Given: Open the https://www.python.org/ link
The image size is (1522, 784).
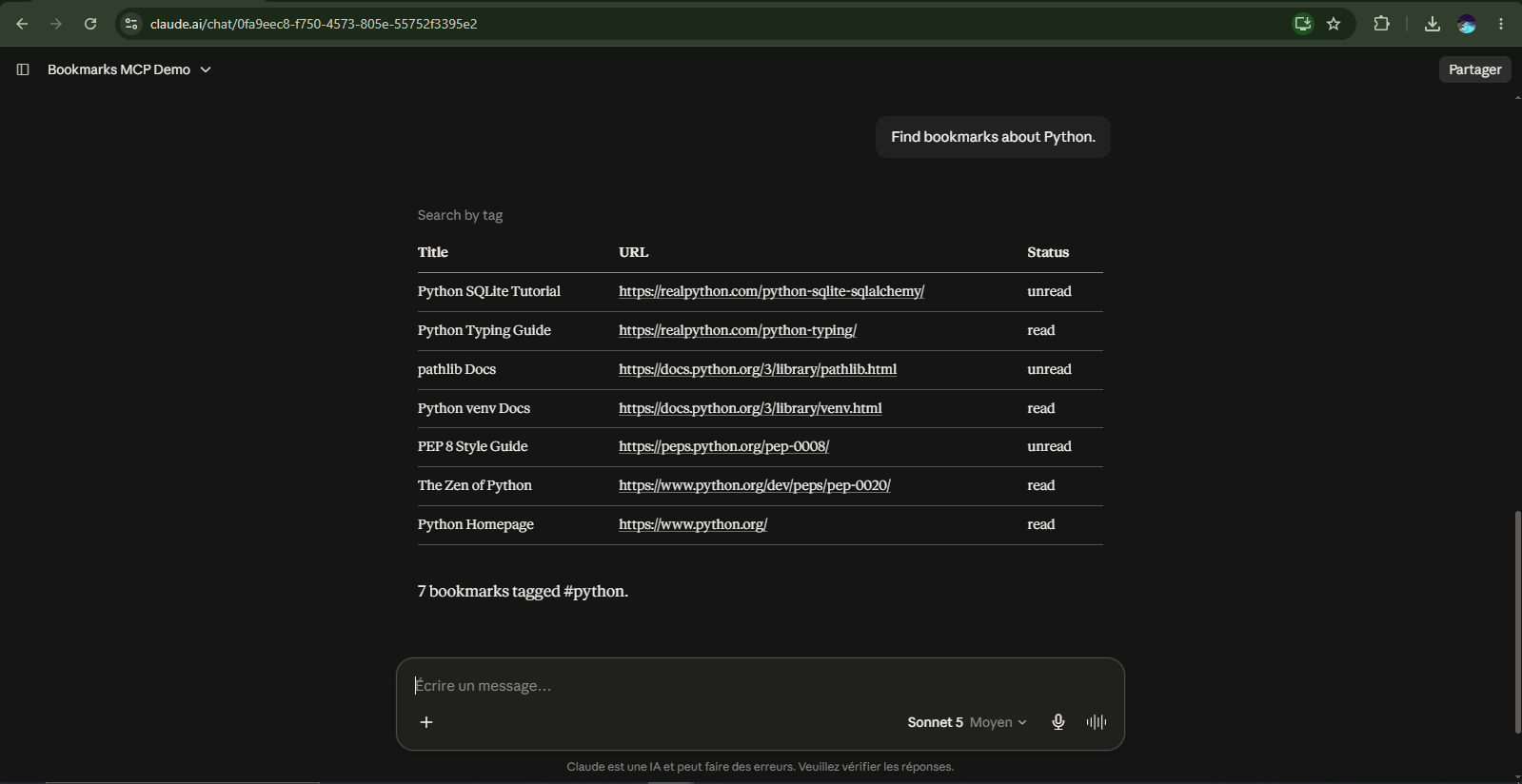Looking at the screenshot, I should tap(693, 524).
